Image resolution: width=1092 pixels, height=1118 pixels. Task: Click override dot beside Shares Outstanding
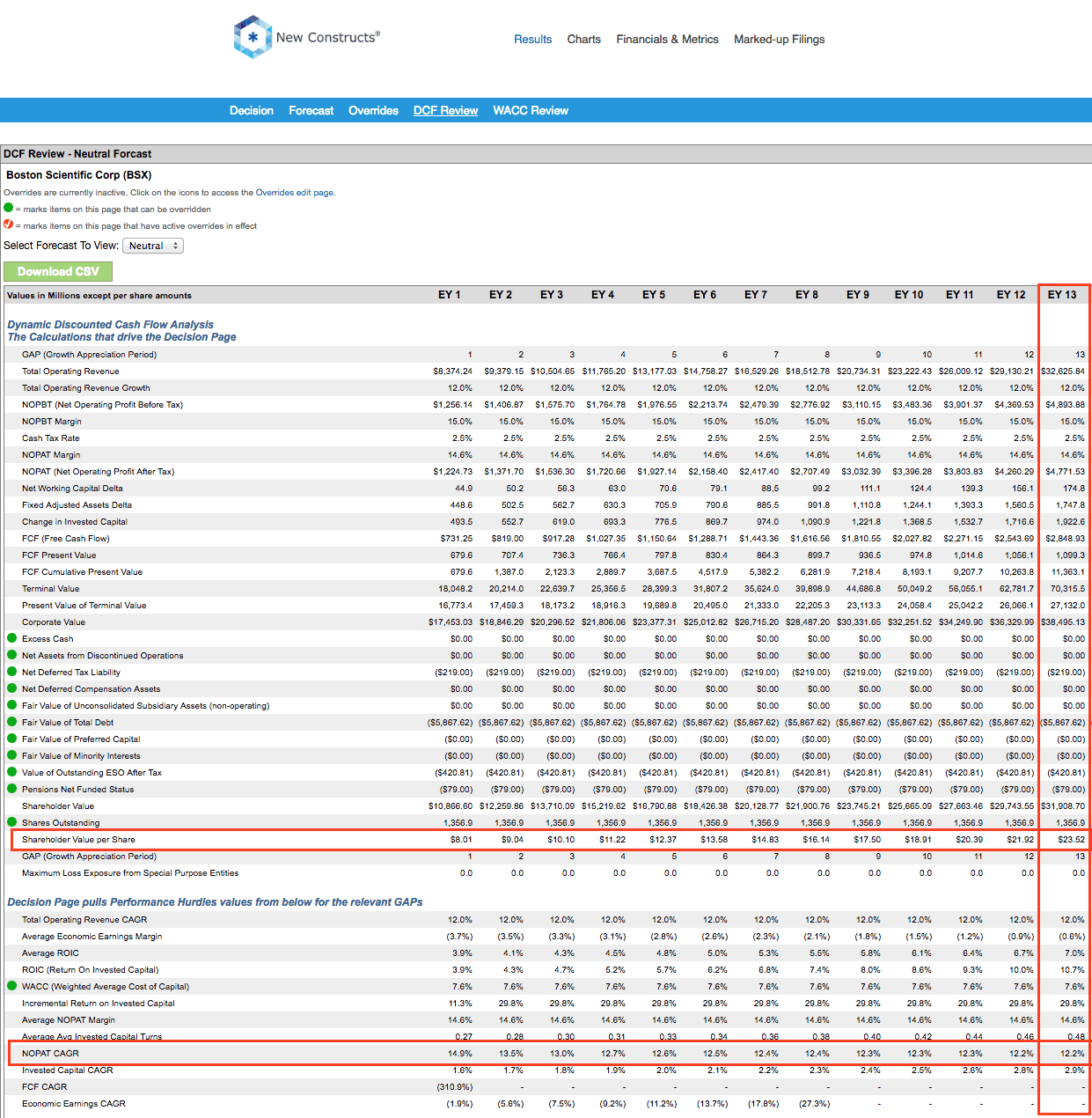pyautogui.click(x=12, y=822)
